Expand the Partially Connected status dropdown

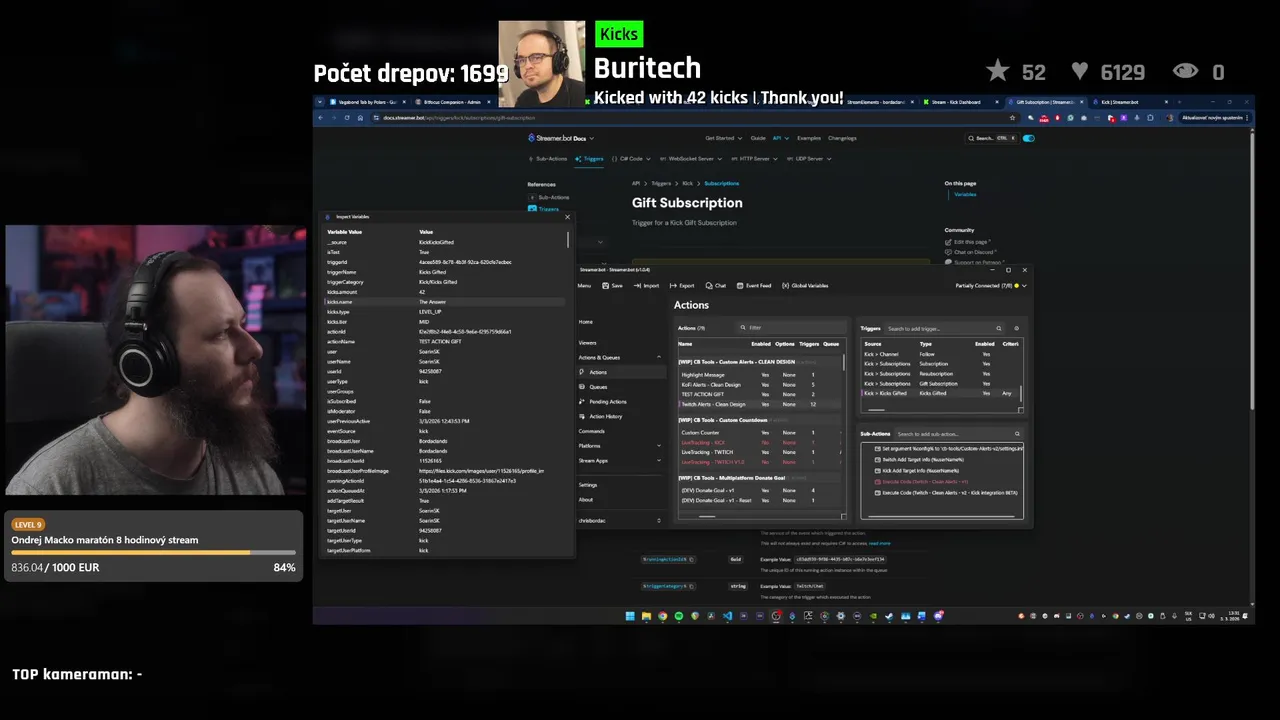[x=991, y=286]
